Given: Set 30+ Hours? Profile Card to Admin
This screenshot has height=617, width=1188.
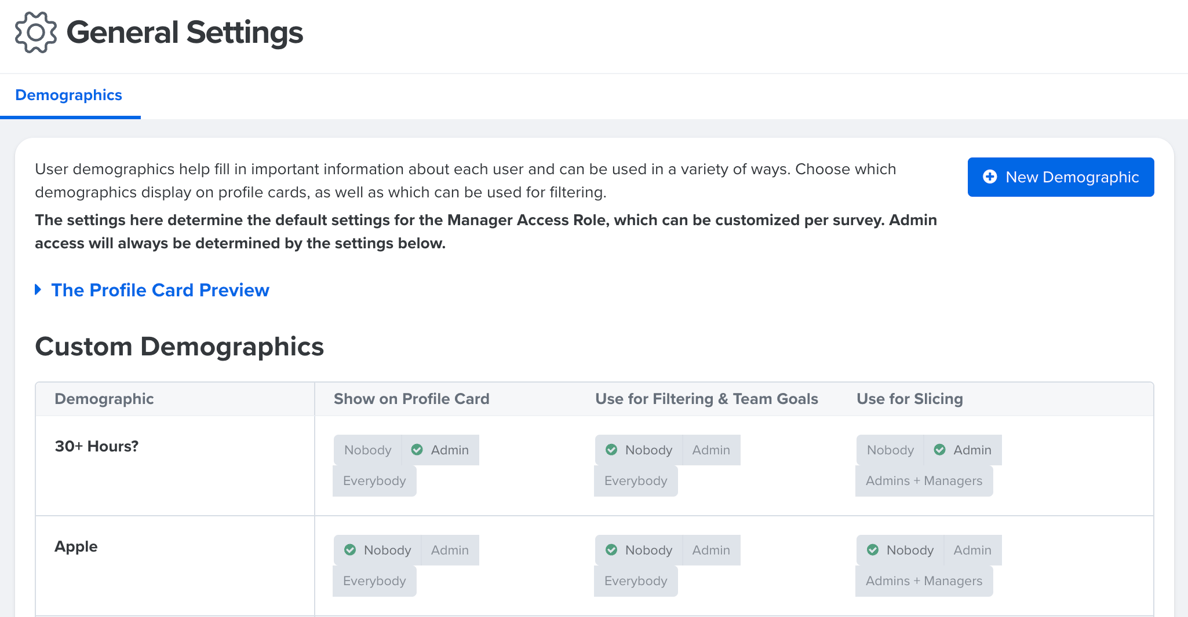Looking at the screenshot, I should 440,449.
